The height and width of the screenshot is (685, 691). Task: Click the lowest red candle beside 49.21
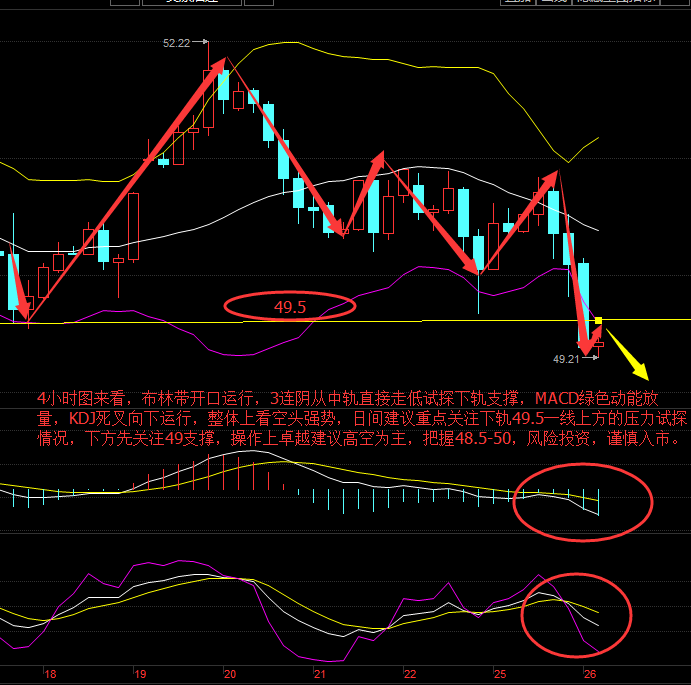(x=598, y=344)
